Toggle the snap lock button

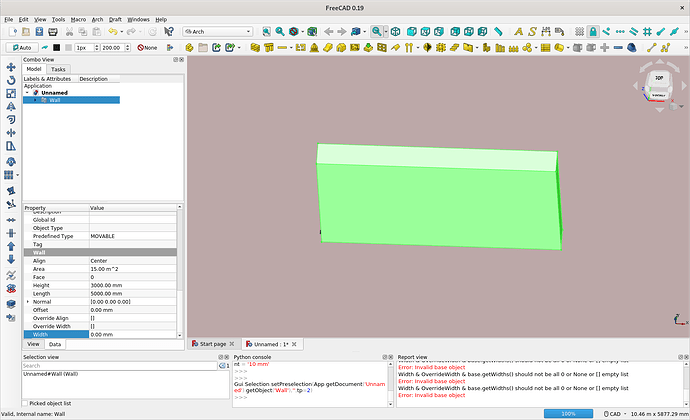tap(593, 32)
